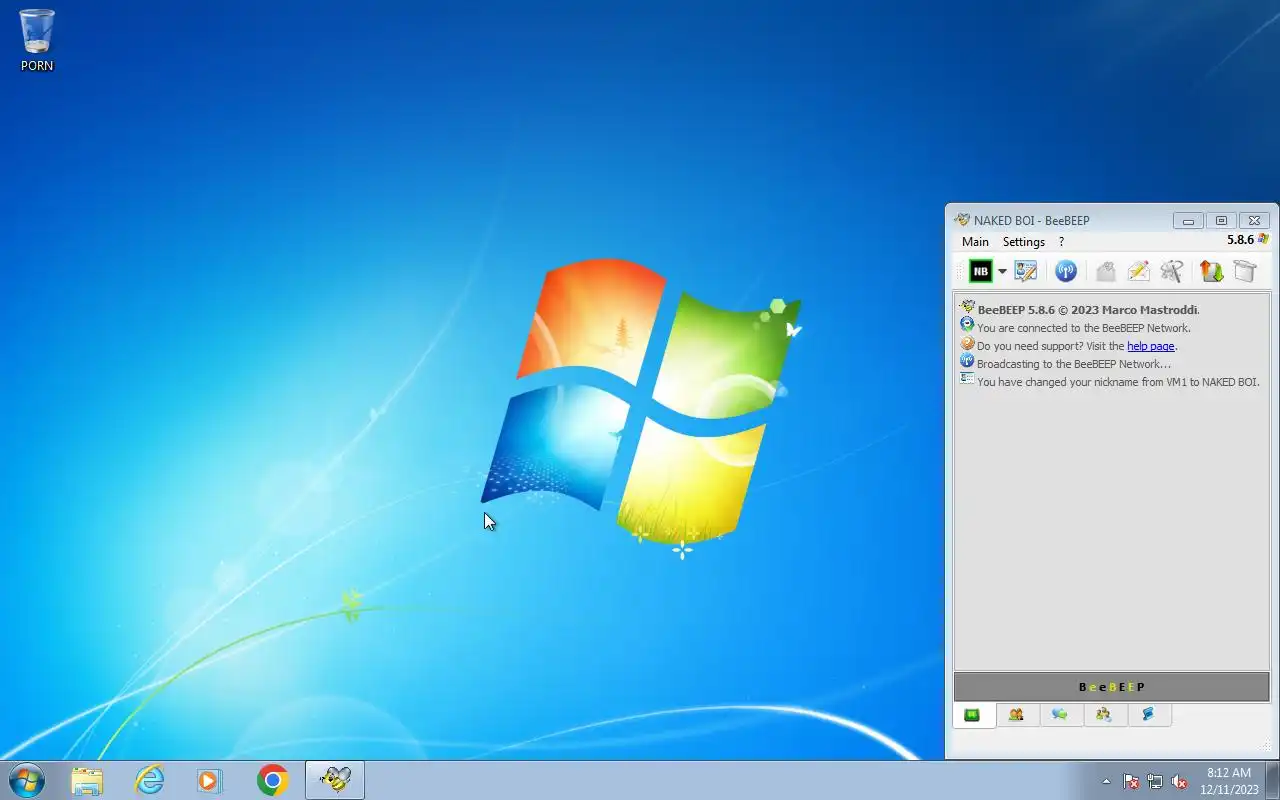1280x800 pixels.
Task: Click the Action Center flag tray icon
Action: (1131, 781)
